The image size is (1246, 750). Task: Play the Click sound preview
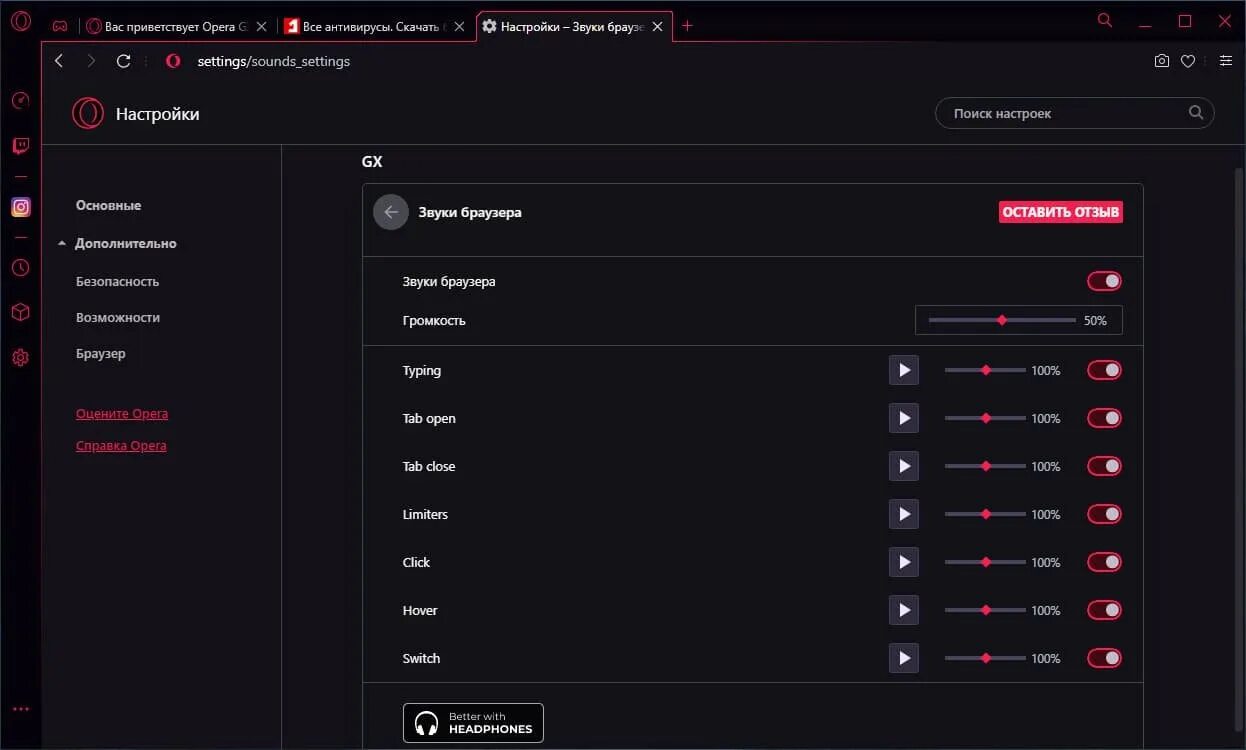[904, 562]
